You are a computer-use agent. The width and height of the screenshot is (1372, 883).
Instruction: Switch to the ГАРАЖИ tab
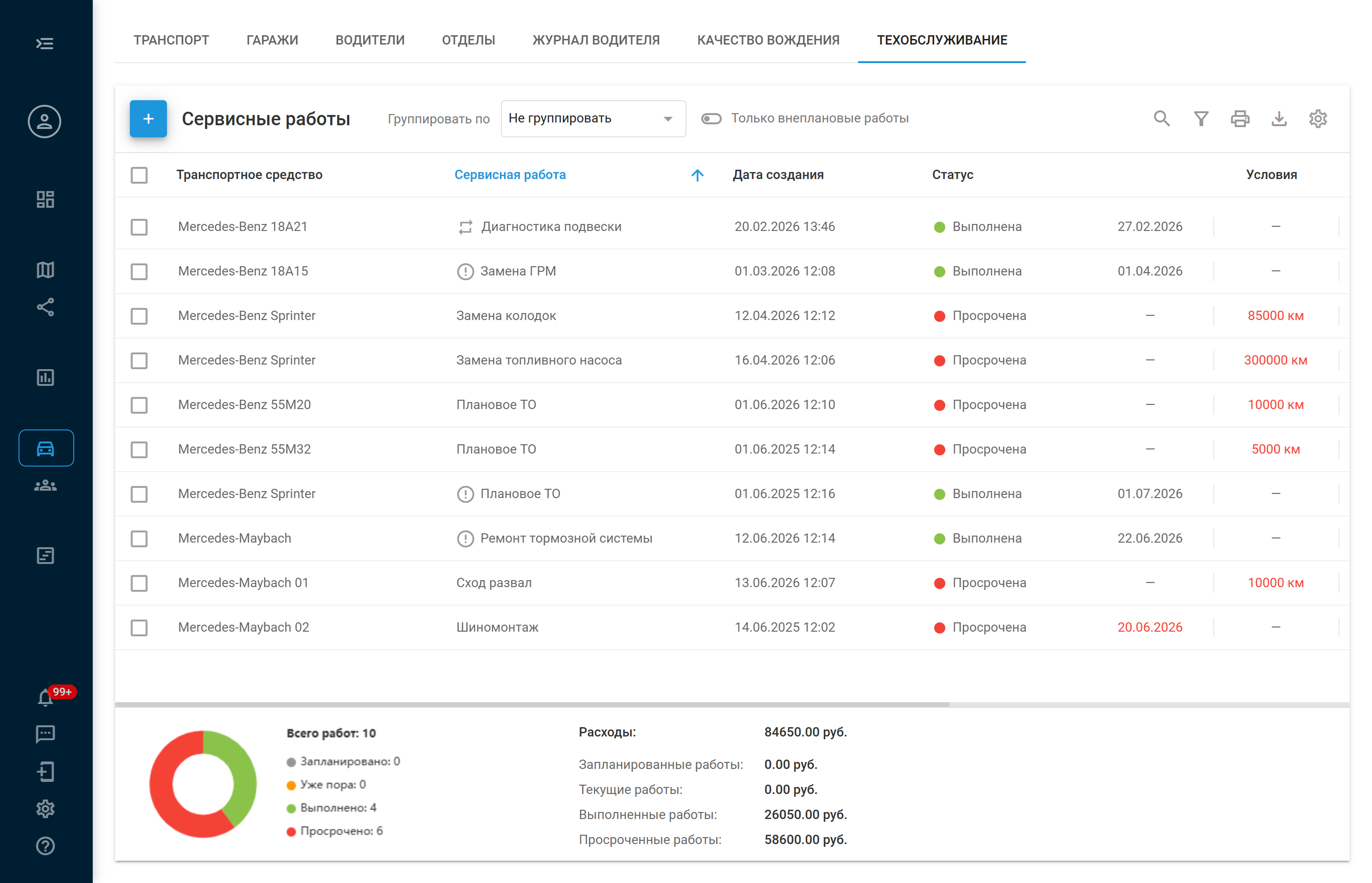272,40
